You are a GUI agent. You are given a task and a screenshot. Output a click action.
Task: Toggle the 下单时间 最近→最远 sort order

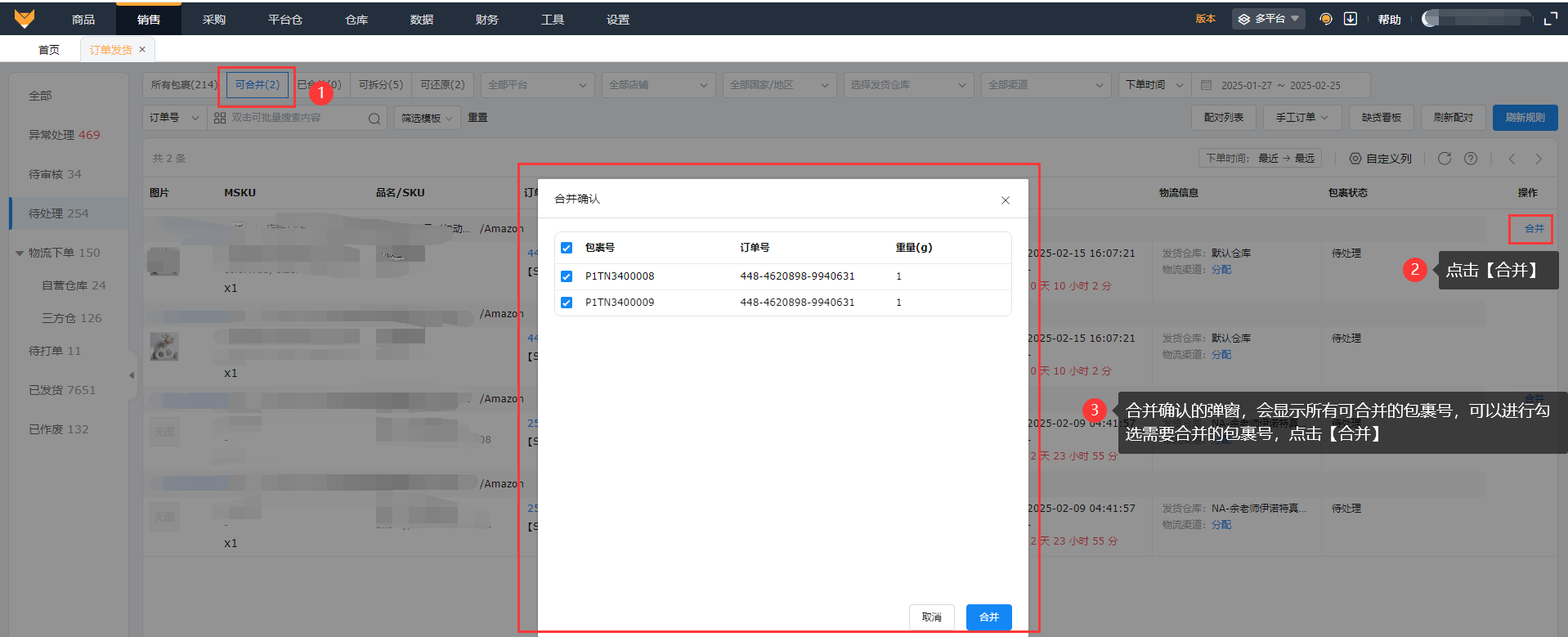pyautogui.click(x=1261, y=159)
